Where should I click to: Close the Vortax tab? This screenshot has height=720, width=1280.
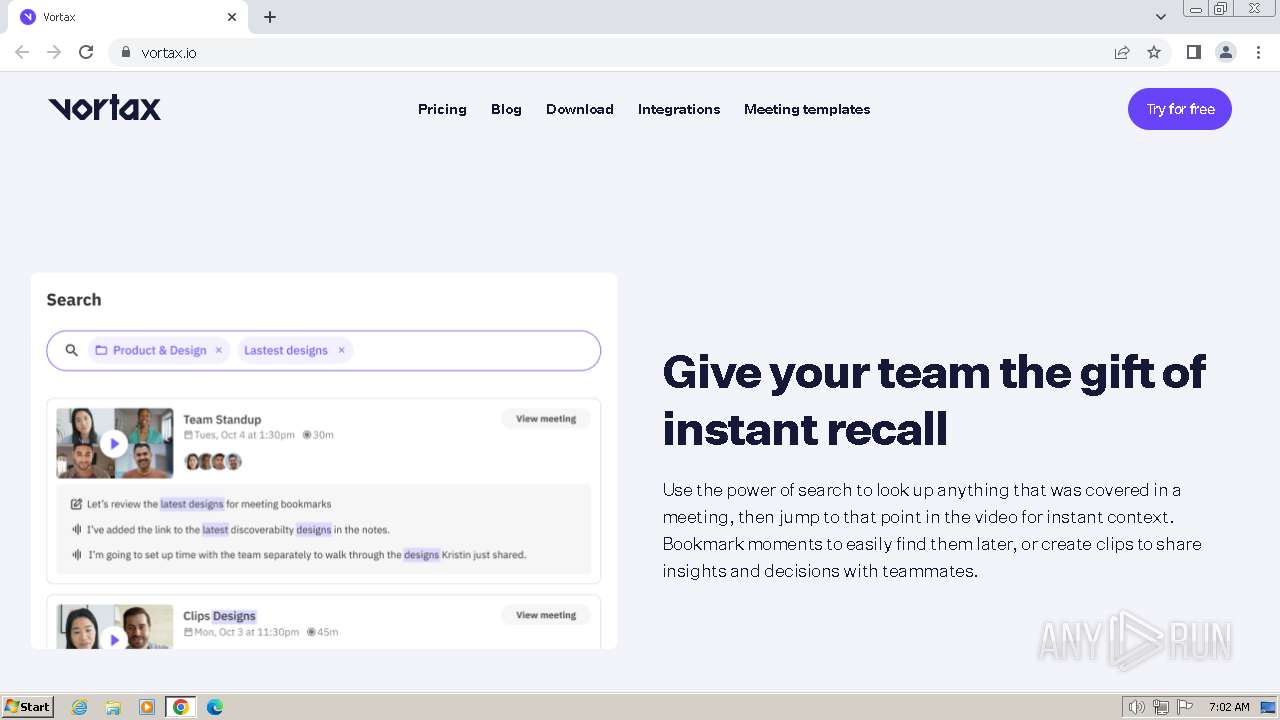coord(232,17)
